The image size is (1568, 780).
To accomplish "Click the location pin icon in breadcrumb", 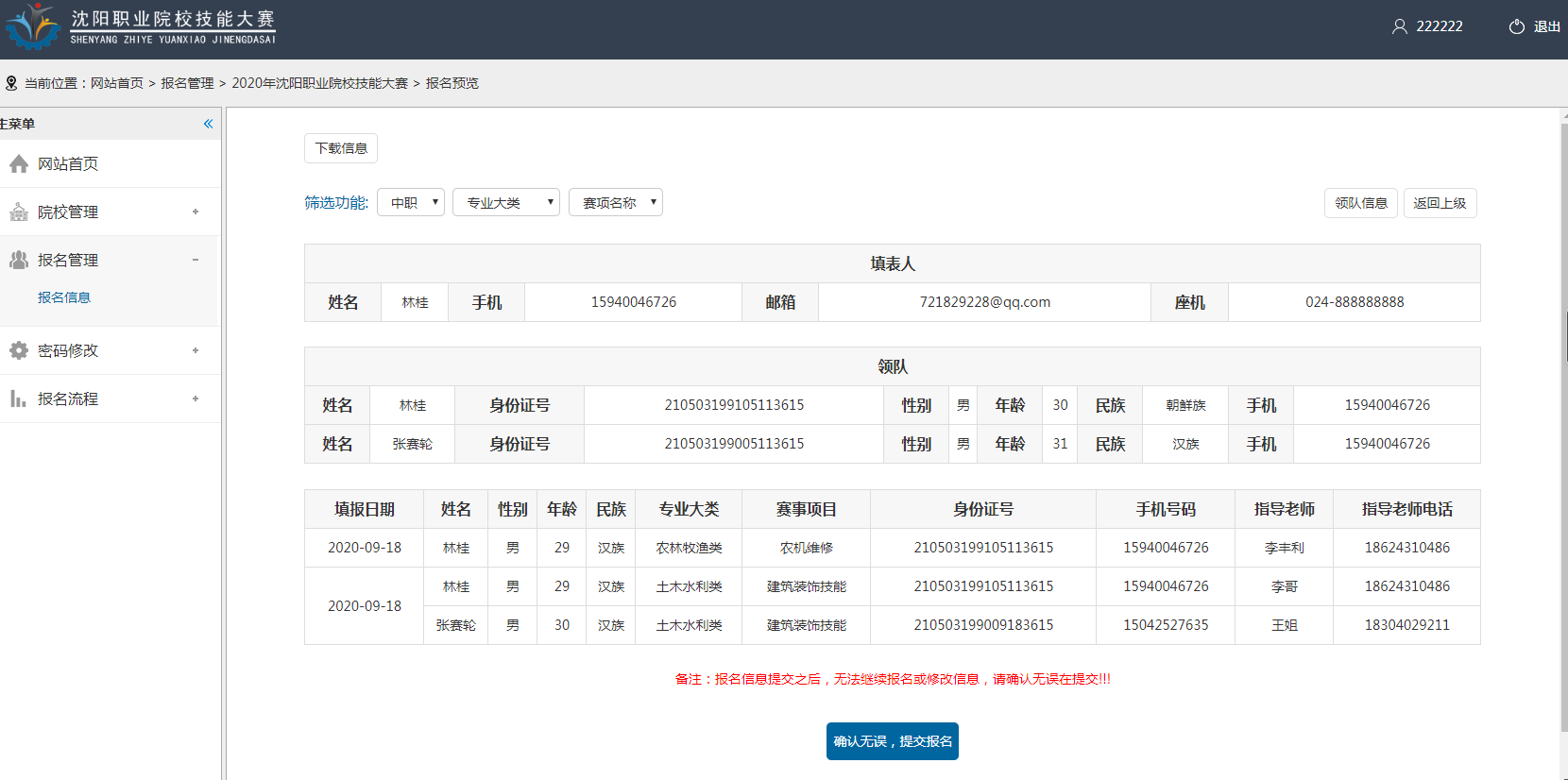I will (x=11, y=83).
